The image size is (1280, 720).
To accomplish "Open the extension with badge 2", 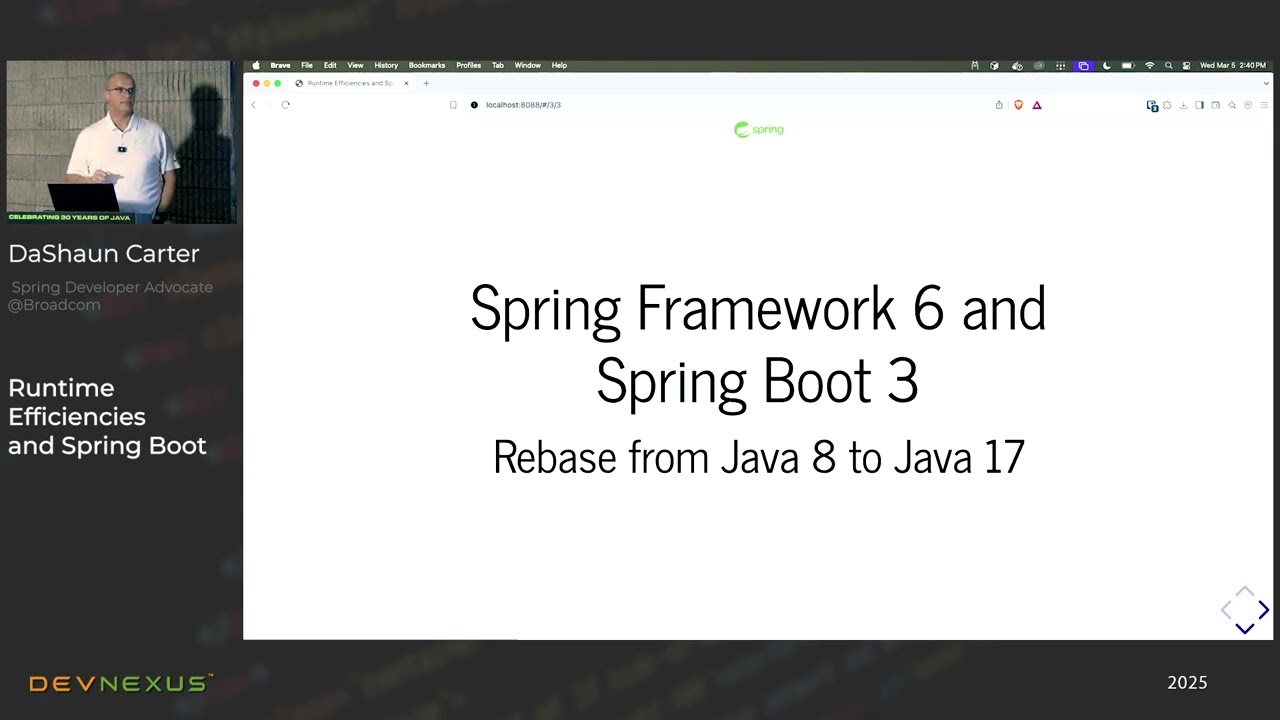I will [x=1152, y=105].
